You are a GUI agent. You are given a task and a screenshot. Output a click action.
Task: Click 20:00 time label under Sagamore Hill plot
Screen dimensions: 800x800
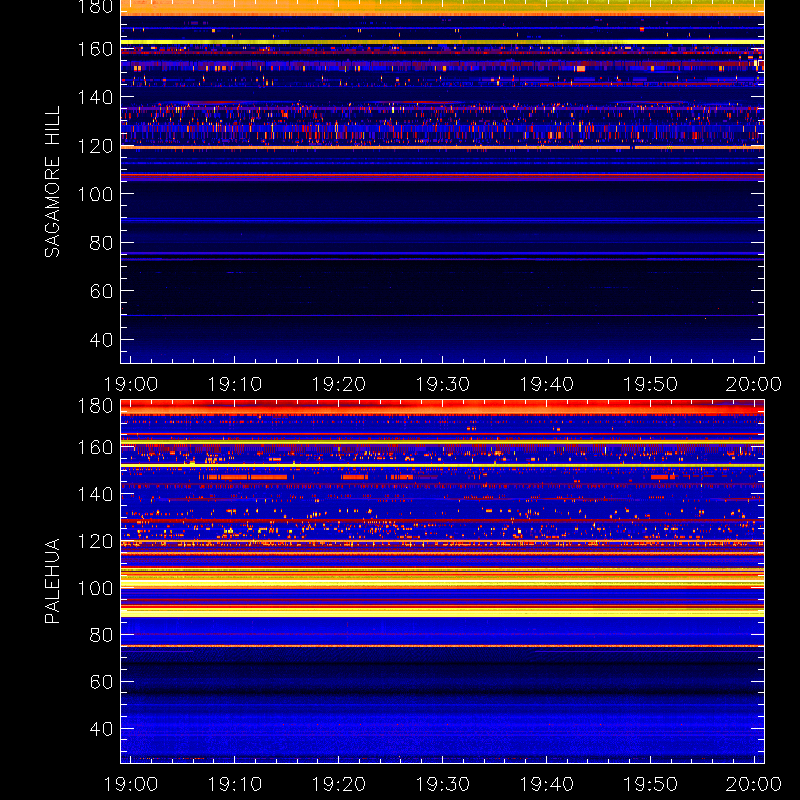click(754, 384)
